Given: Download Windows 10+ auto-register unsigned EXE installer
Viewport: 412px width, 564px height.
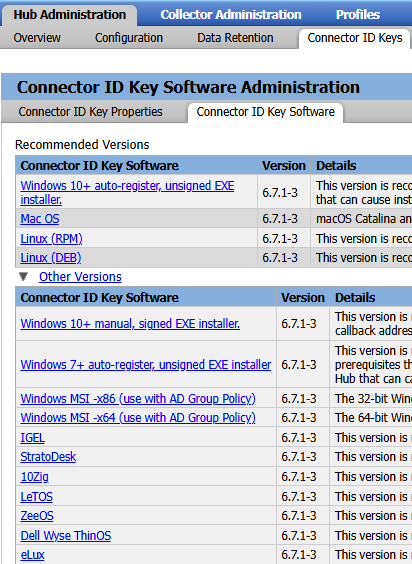Looking at the screenshot, I should click(x=127, y=192).
